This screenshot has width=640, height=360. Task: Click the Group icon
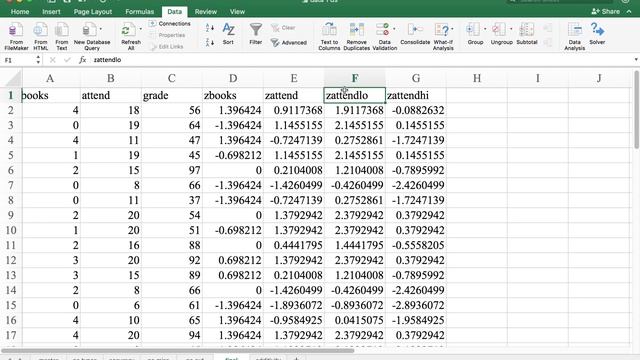point(473,30)
